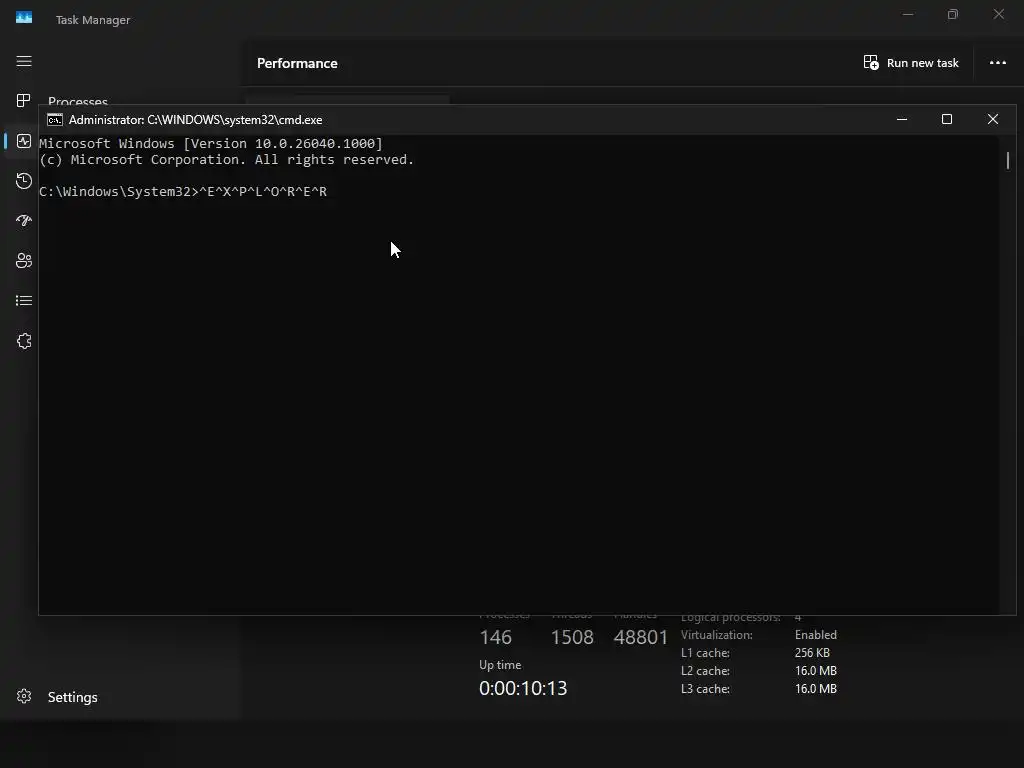
Task: Click the Microsoft Windows version line in cmd
Action: [x=211, y=143]
